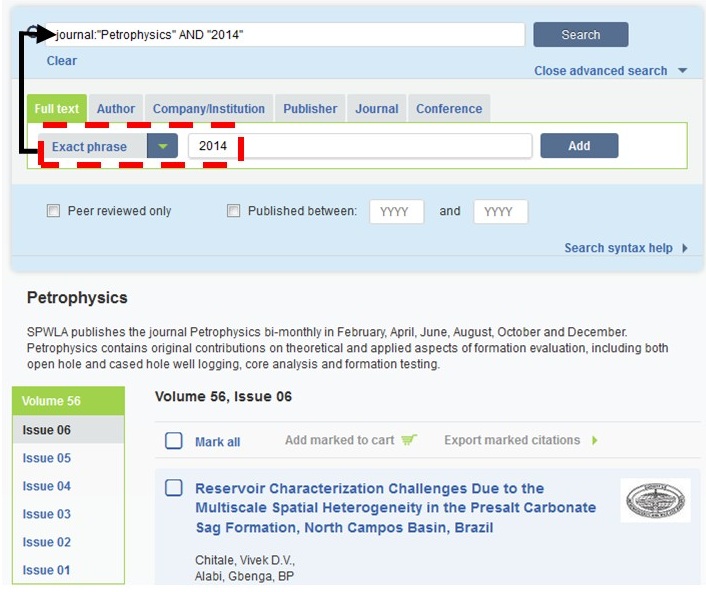Expand arrow next to Export marked citations
The width and height of the screenshot is (706, 592).
tap(595, 440)
